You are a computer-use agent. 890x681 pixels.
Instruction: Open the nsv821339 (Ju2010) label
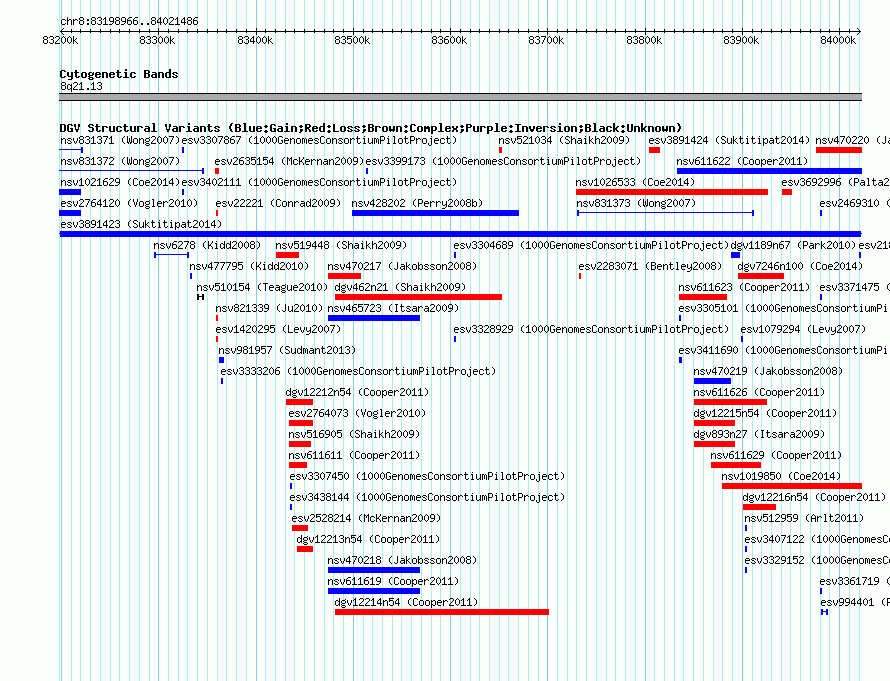pos(269,308)
